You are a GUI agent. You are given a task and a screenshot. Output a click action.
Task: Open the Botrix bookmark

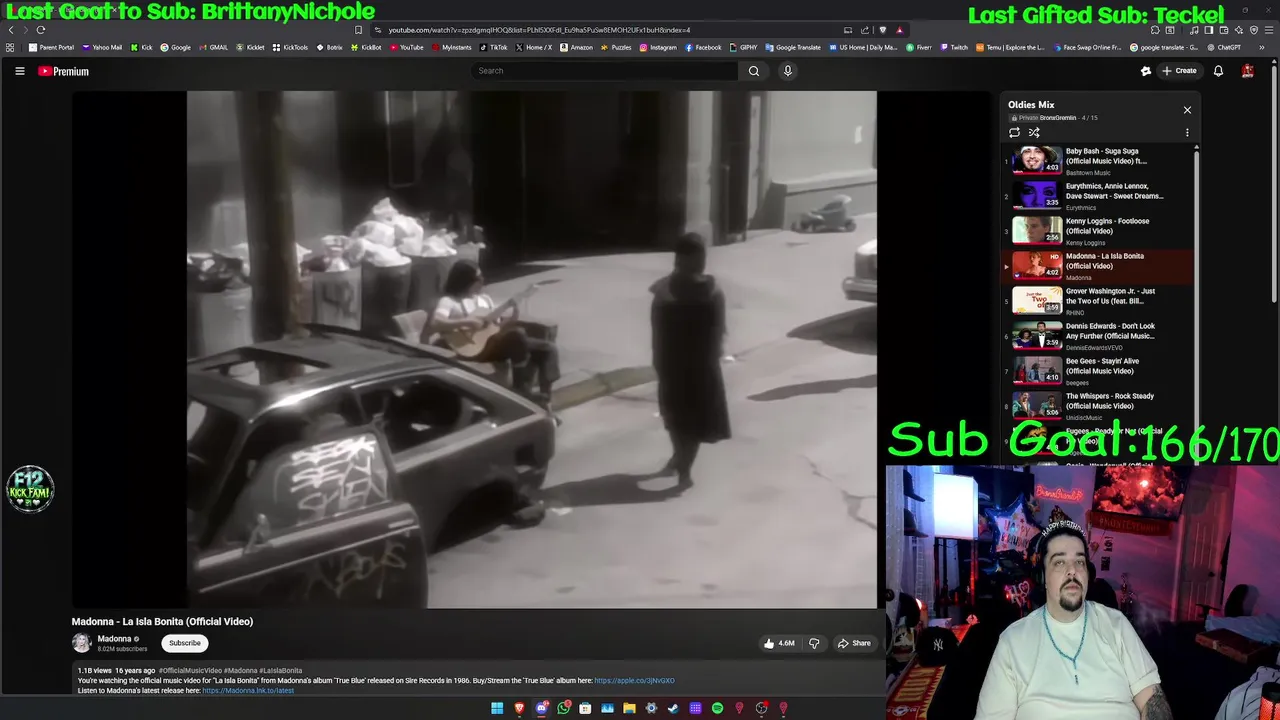[329, 47]
